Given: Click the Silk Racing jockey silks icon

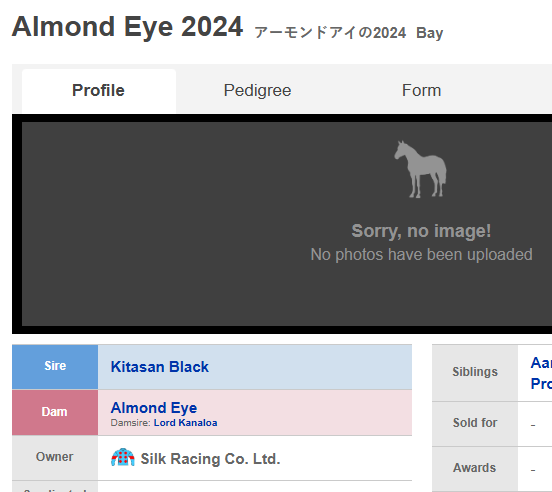Looking at the screenshot, I should pyautogui.click(x=123, y=457).
